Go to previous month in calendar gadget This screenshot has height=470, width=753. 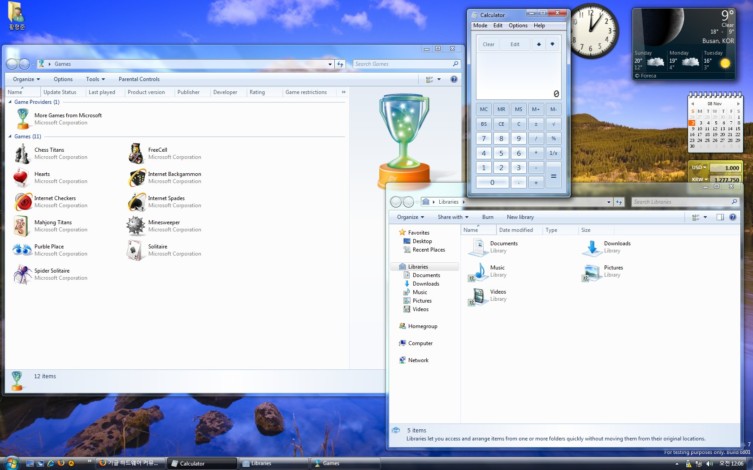pyautogui.click(x=692, y=103)
